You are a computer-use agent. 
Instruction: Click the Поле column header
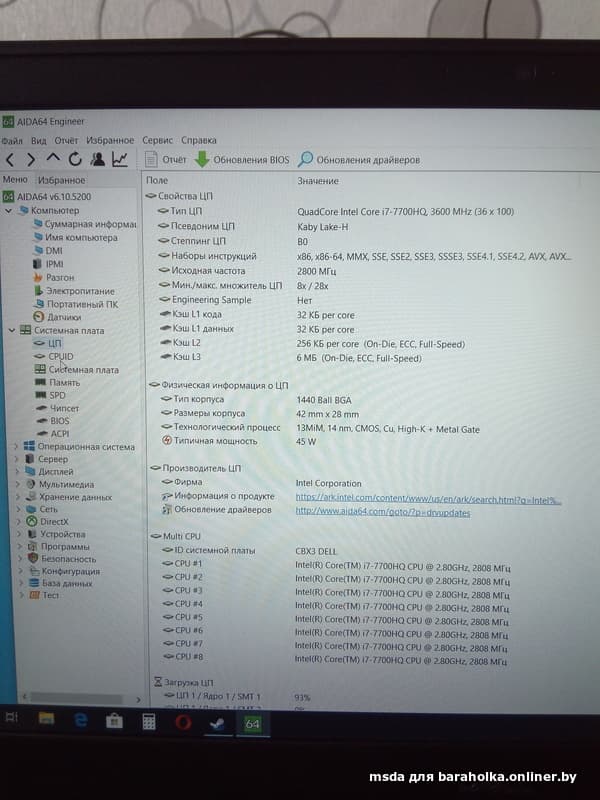pos(157,180)
